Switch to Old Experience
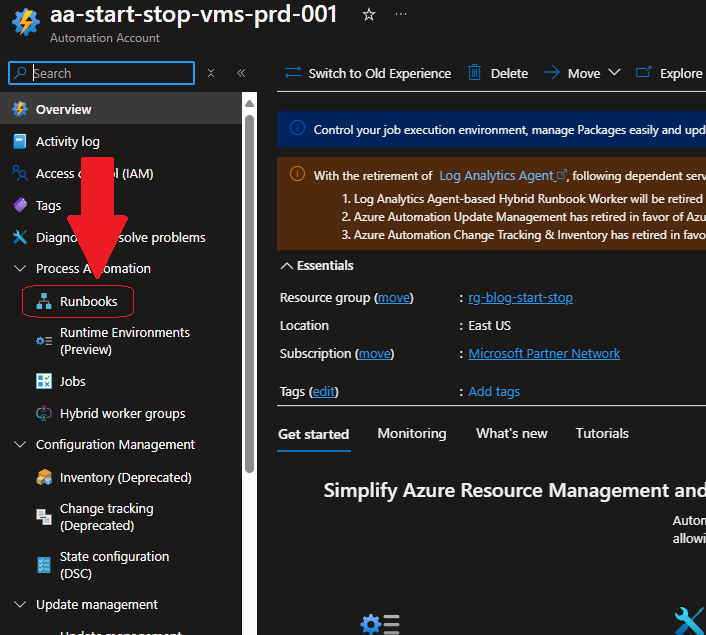This screenshot has width=706, height=635. click(x=368, y=73)
